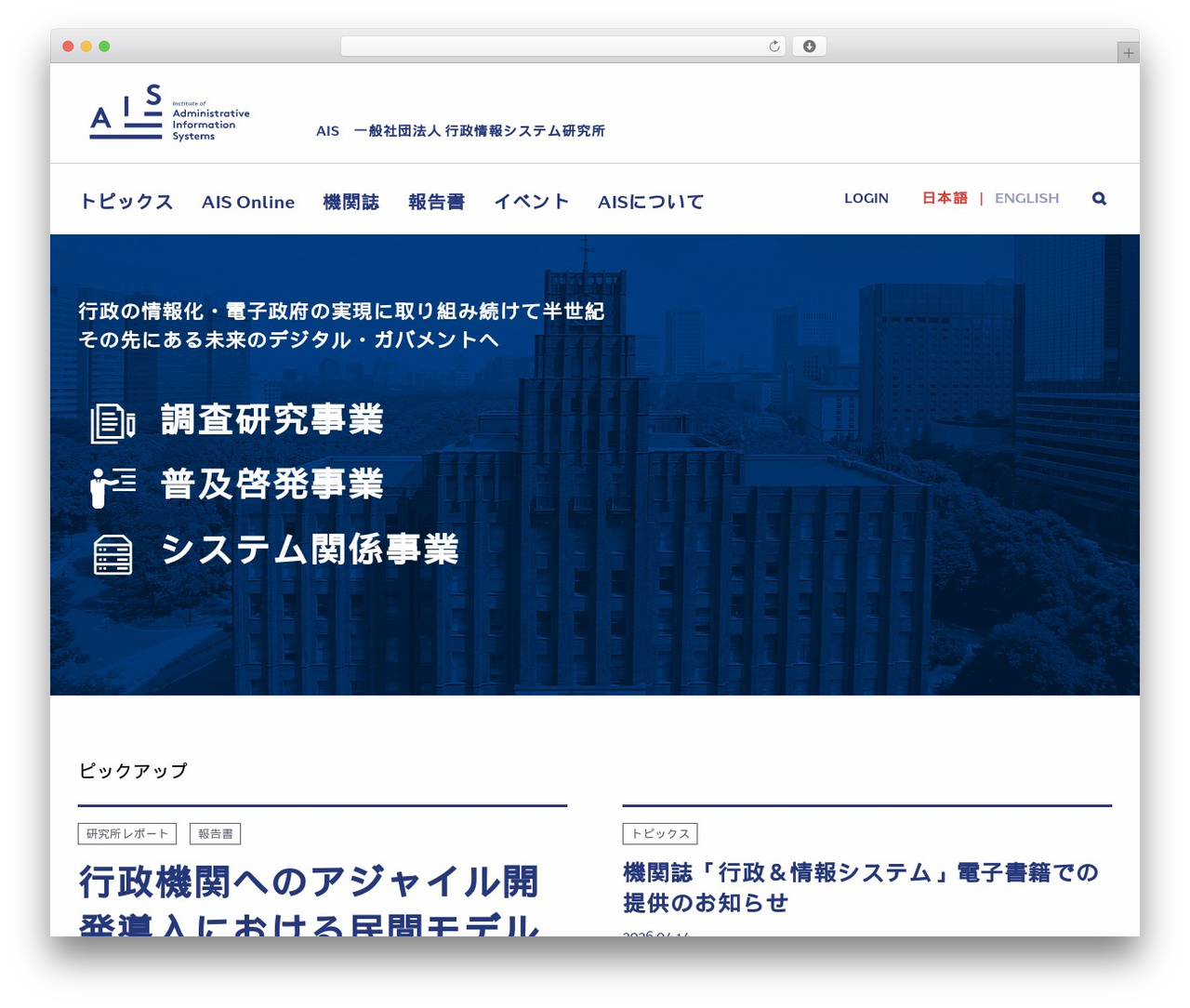Click the ピックアップ section heading
The width and height of the screenshot is (1190, 1008).
[x=133, y=771]
